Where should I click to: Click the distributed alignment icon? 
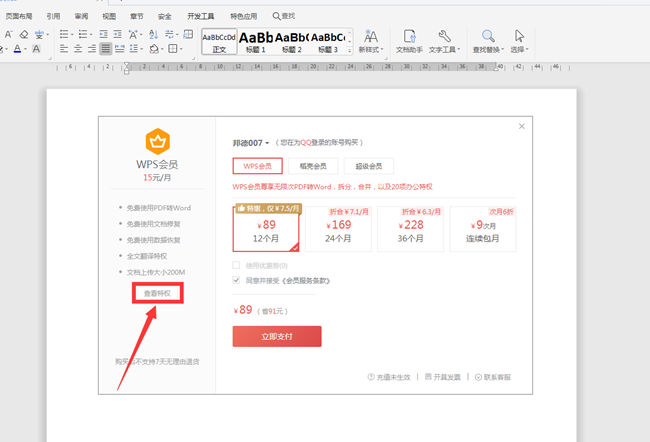pyautogui.click(x=120, y=49)
